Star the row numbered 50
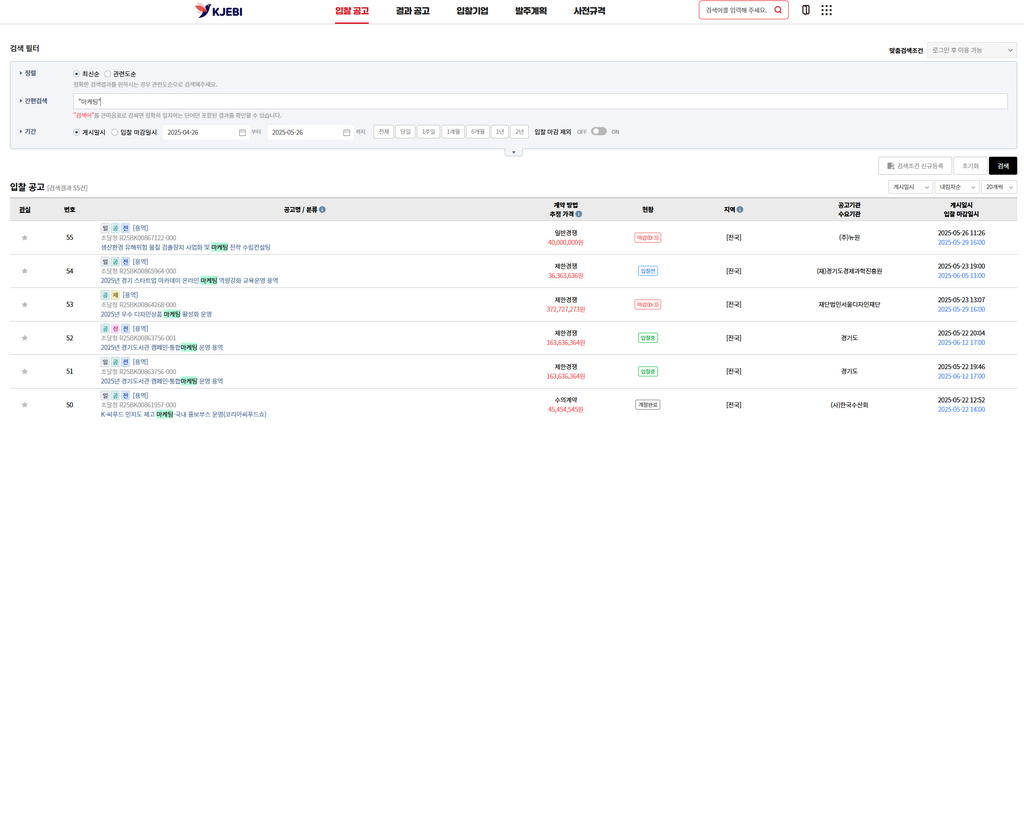 point(25,405)
